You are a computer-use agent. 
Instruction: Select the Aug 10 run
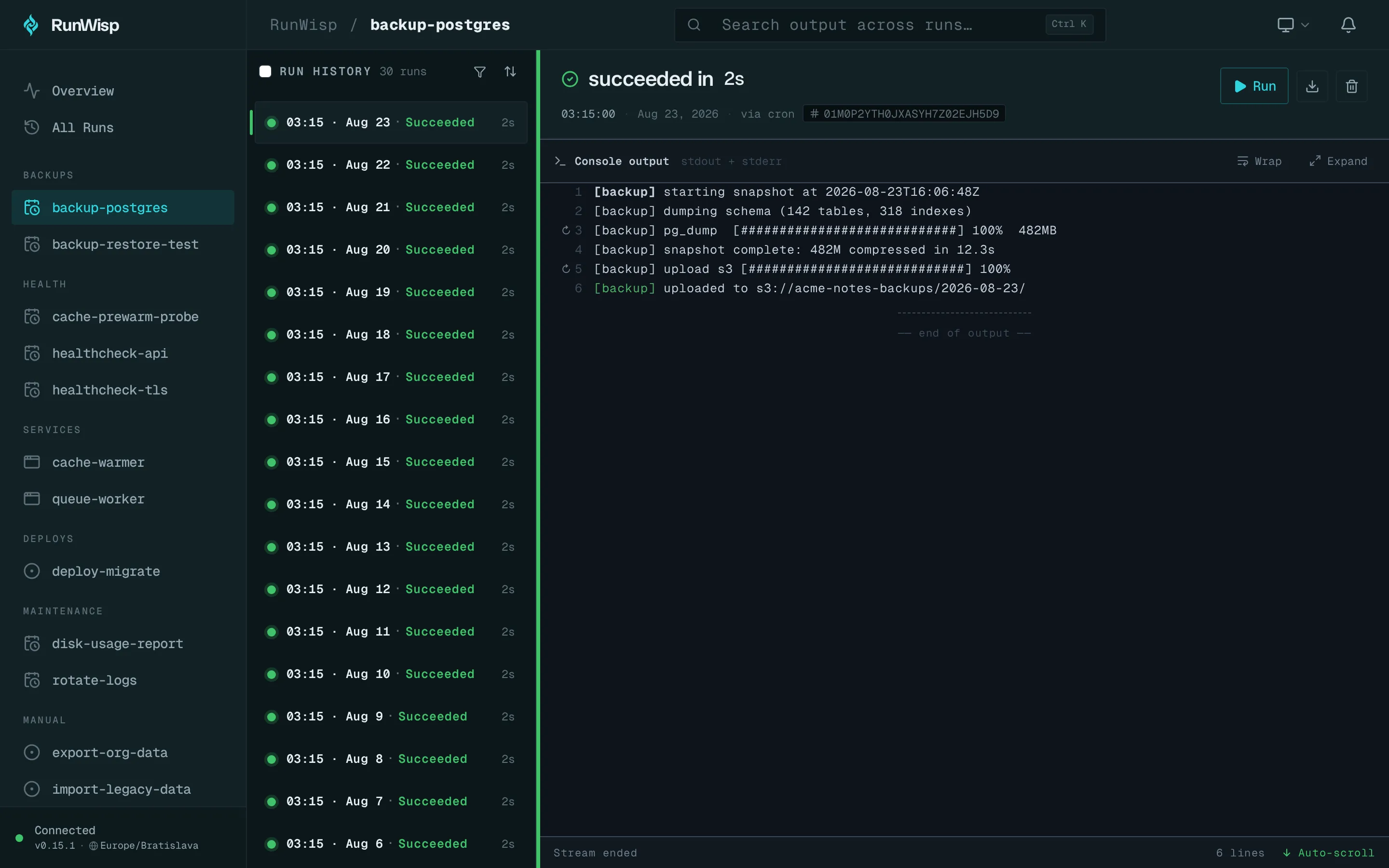[391, 674]
